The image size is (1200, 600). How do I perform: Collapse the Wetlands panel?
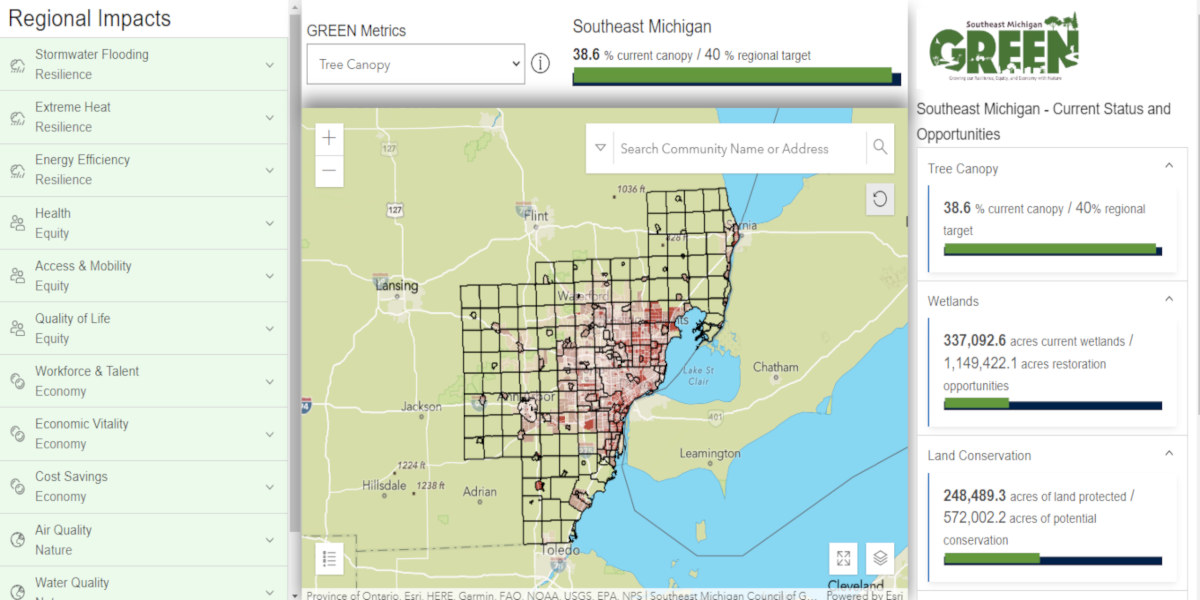pyautogui.click(x=1168, y=300)
